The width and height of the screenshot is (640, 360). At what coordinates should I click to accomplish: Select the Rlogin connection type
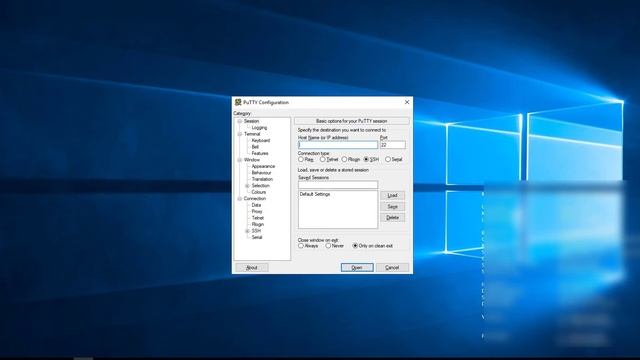click(344, 160)
